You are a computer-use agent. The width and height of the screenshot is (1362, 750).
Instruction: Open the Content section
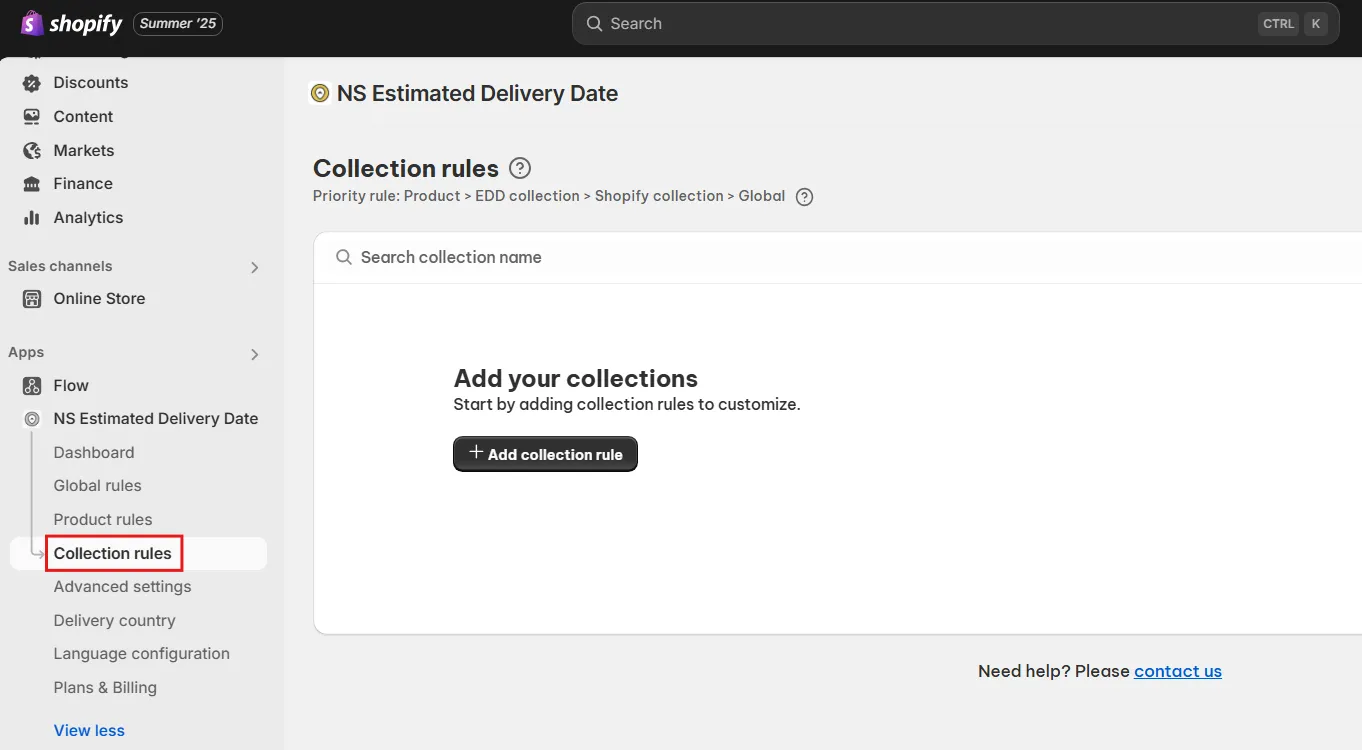pyautogui.click(x=83, y=117)
